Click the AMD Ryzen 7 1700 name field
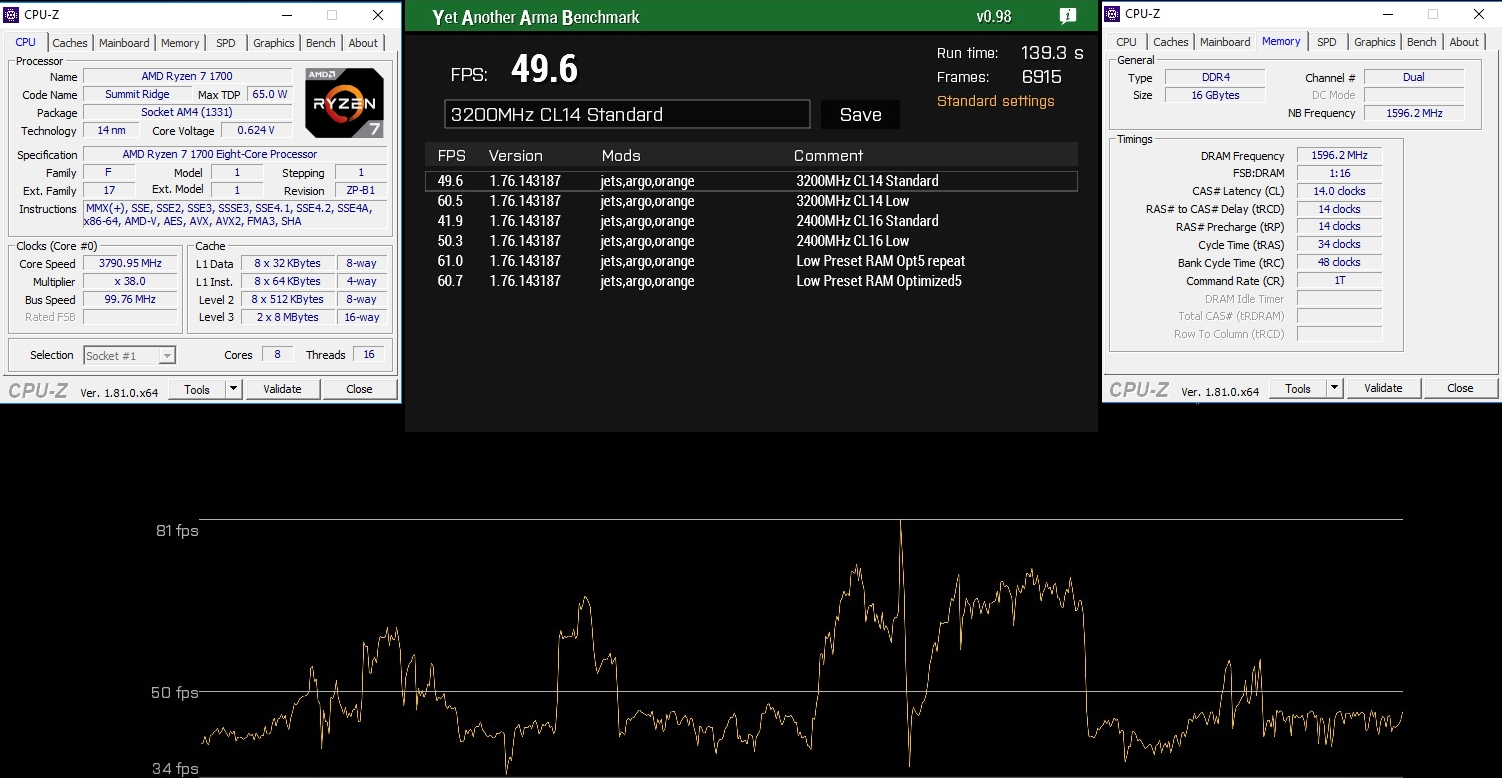 tap(188, 77)
